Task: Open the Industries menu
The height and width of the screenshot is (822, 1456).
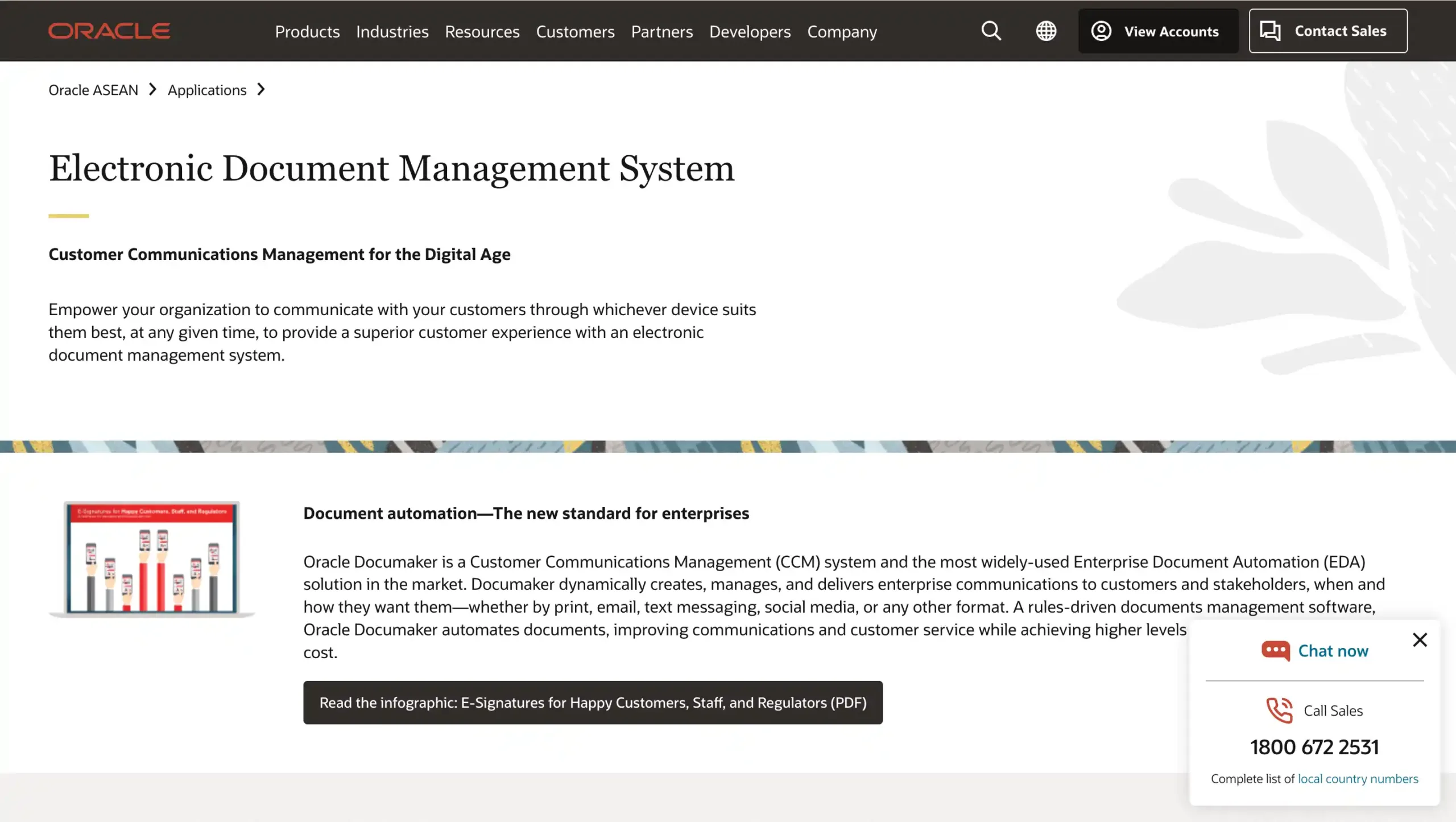Action: click(x=392, y=32)
